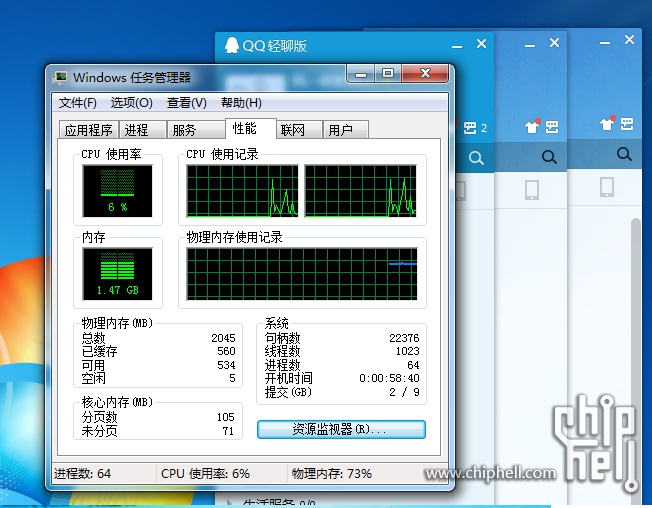Click the 总数 value 2045
This screenshot has width=652, height=508.
point(223,338)
